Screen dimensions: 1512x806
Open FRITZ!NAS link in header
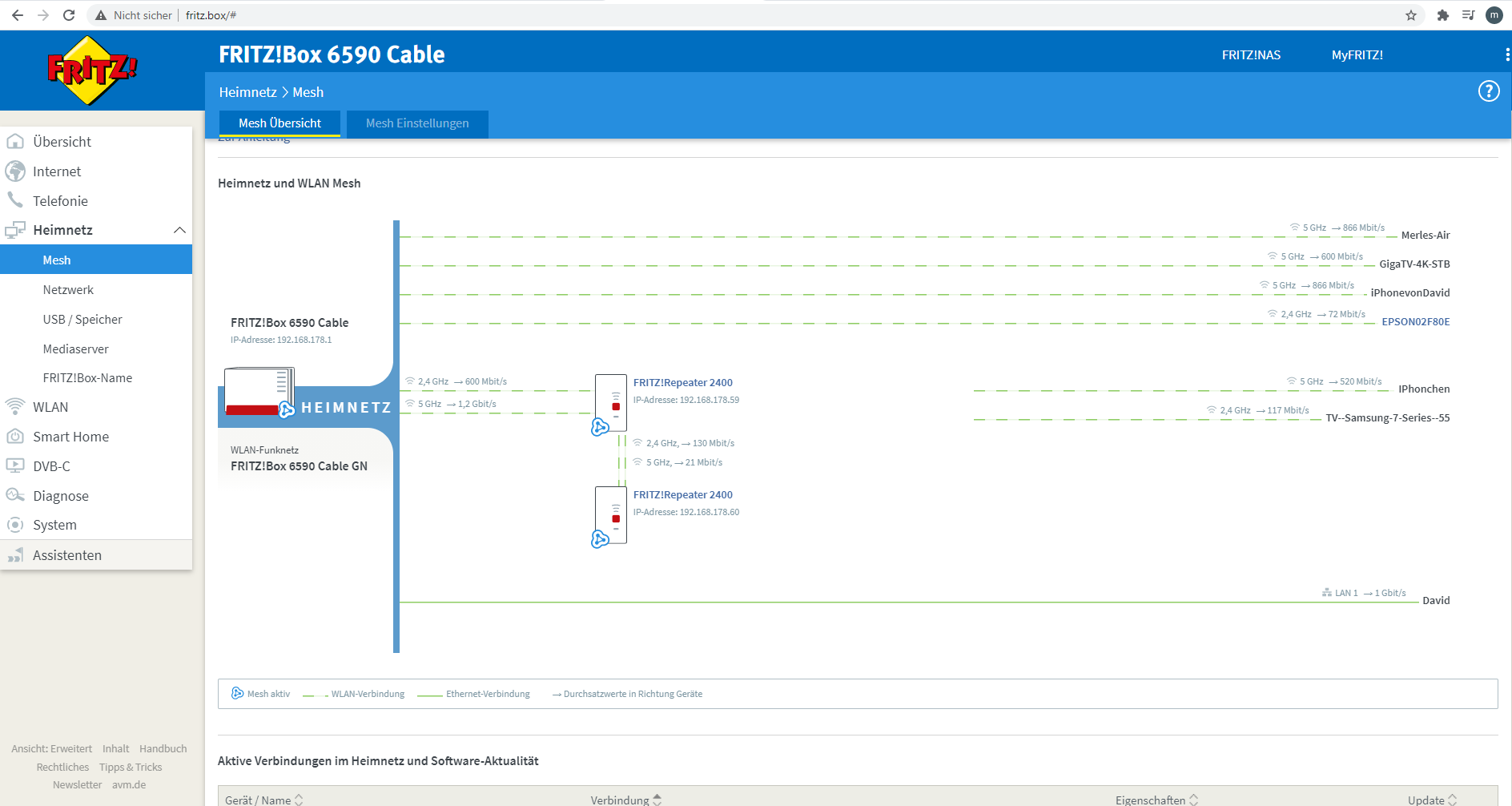coord(1251,54)
